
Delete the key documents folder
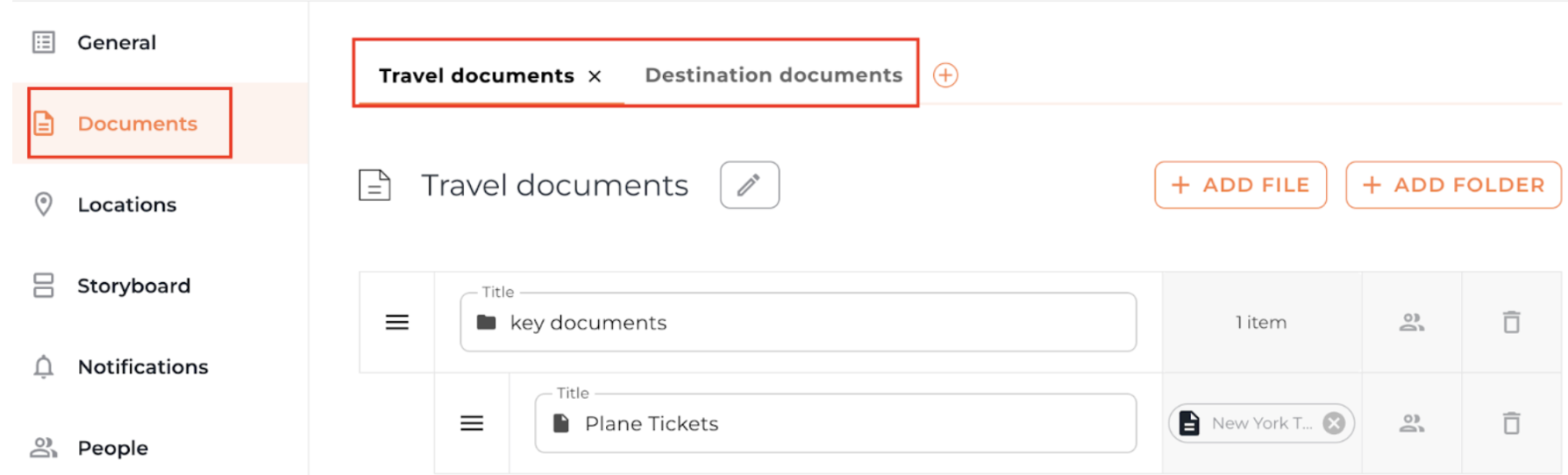coord(1511,323)
